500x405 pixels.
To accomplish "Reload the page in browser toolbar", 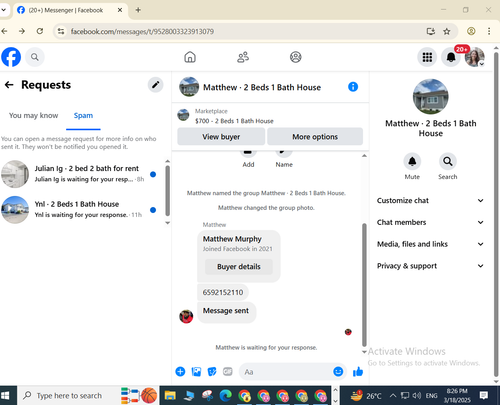I will click(x=40, y=31).
